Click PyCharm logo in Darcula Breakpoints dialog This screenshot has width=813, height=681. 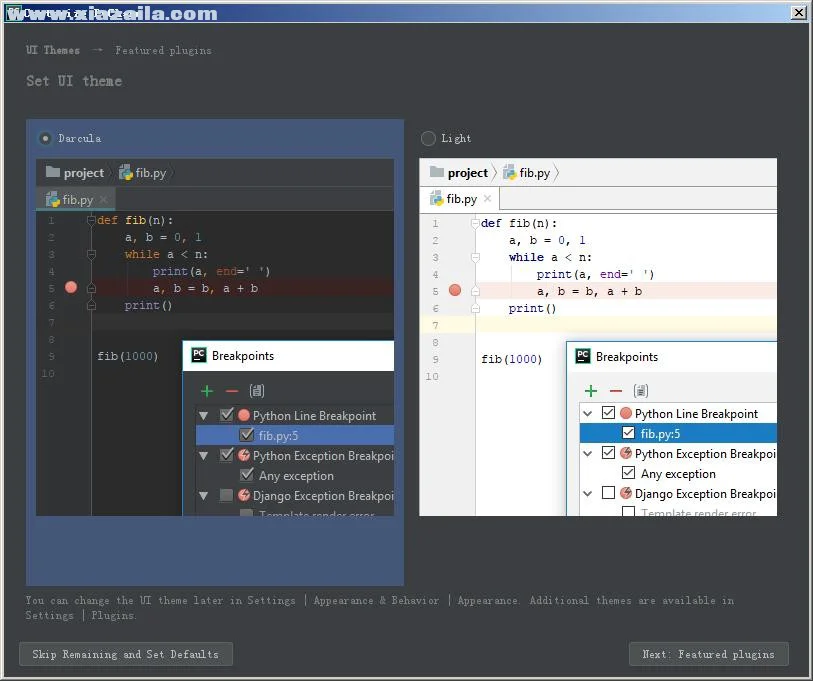[199, 355]
